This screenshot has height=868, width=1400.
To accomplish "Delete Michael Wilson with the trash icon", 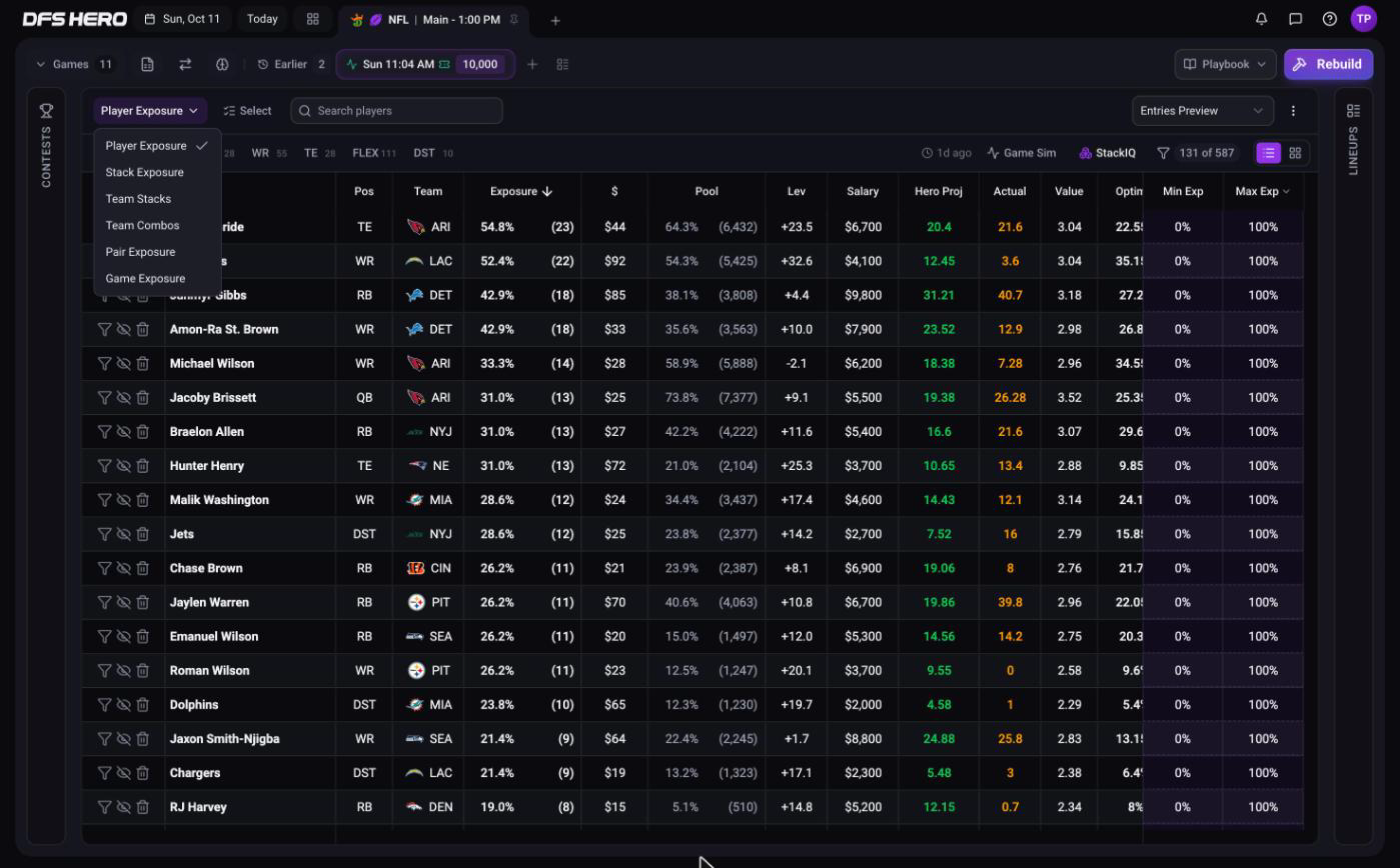I will 143,363.
